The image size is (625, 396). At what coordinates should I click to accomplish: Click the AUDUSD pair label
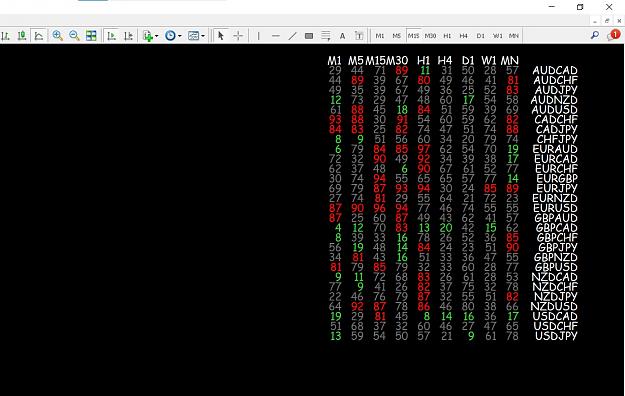point(554,110)
